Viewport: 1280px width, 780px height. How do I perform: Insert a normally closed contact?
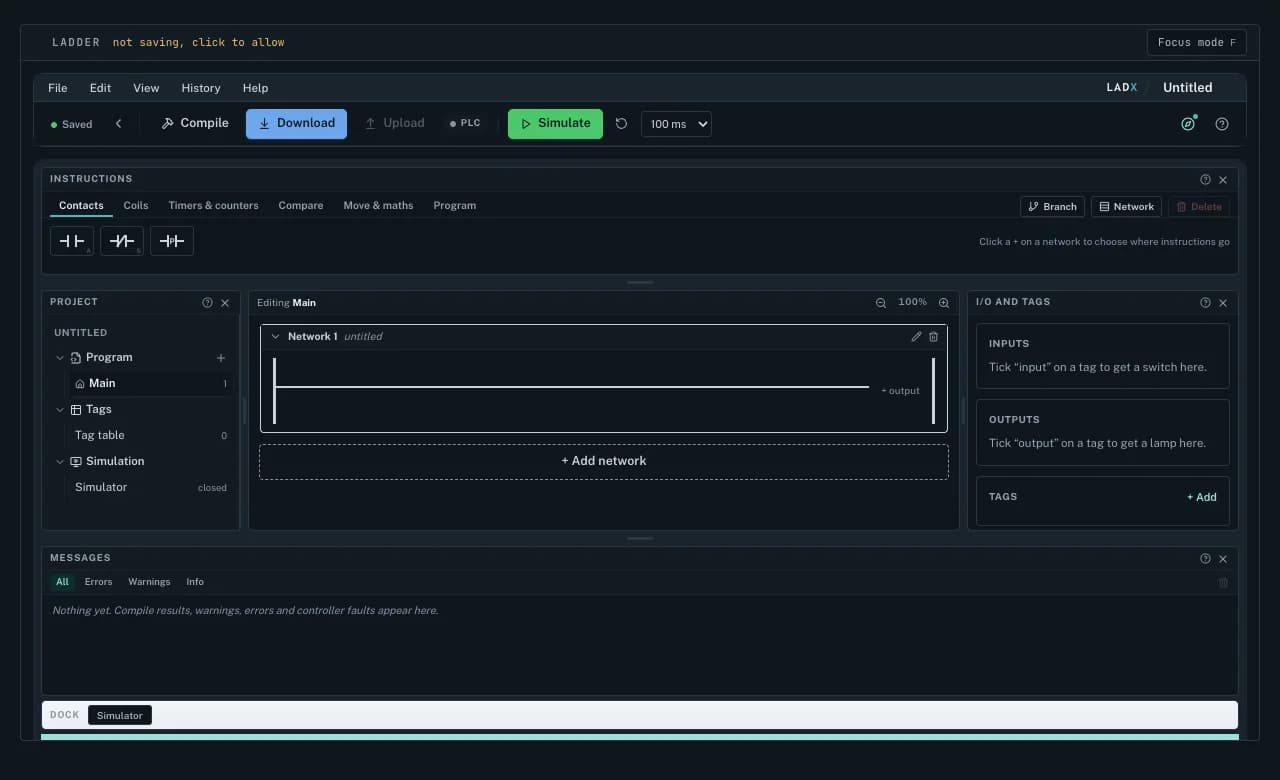pos(122,241)
